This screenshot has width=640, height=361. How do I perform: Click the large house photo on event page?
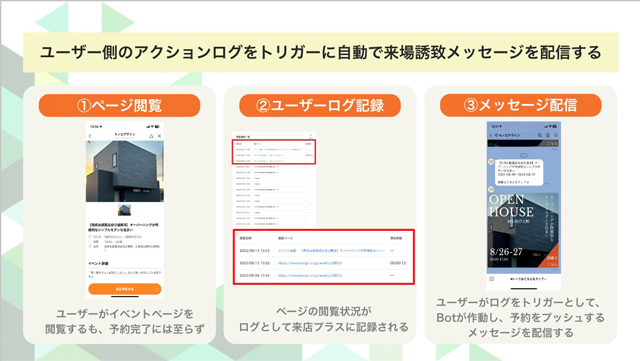point(124,171)
